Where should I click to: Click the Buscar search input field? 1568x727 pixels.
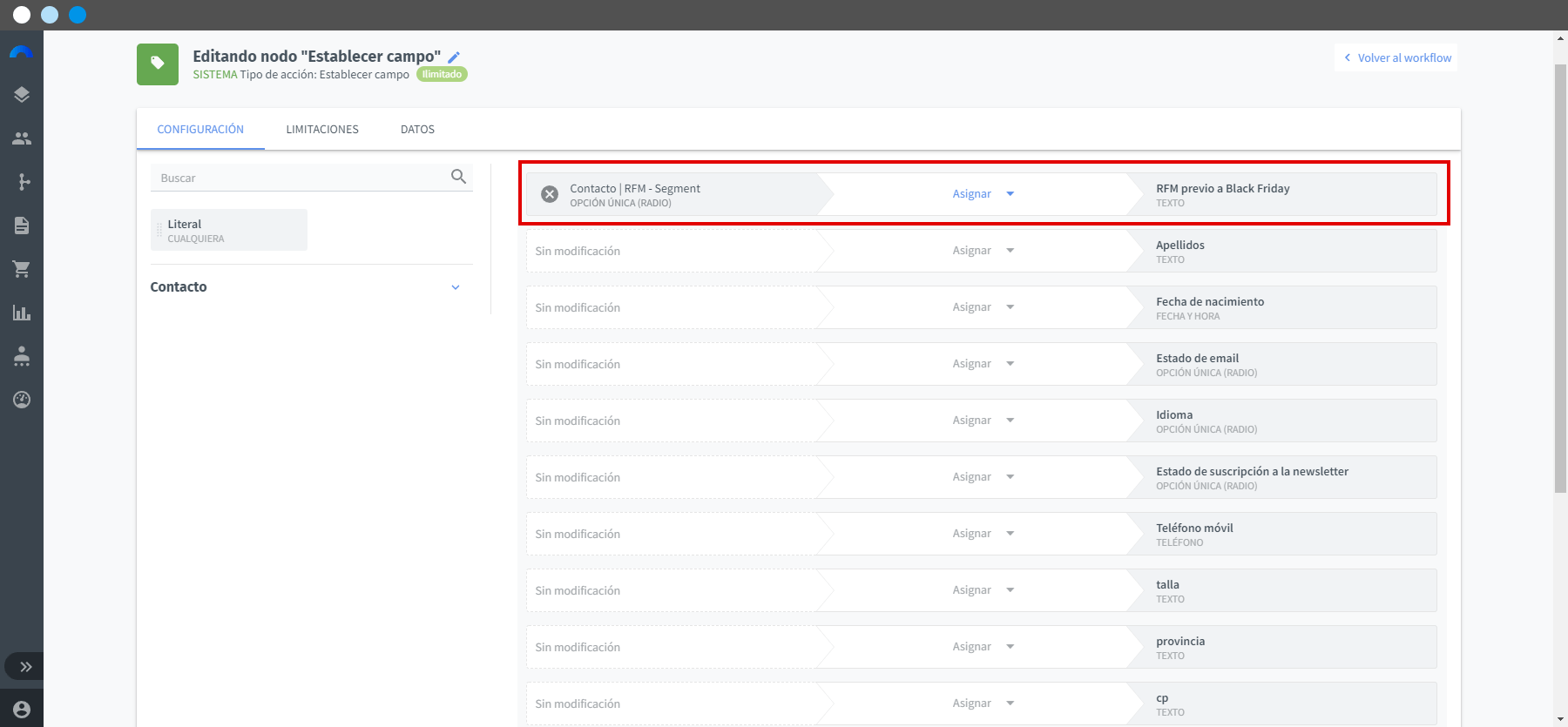click(x=301, y=178)
